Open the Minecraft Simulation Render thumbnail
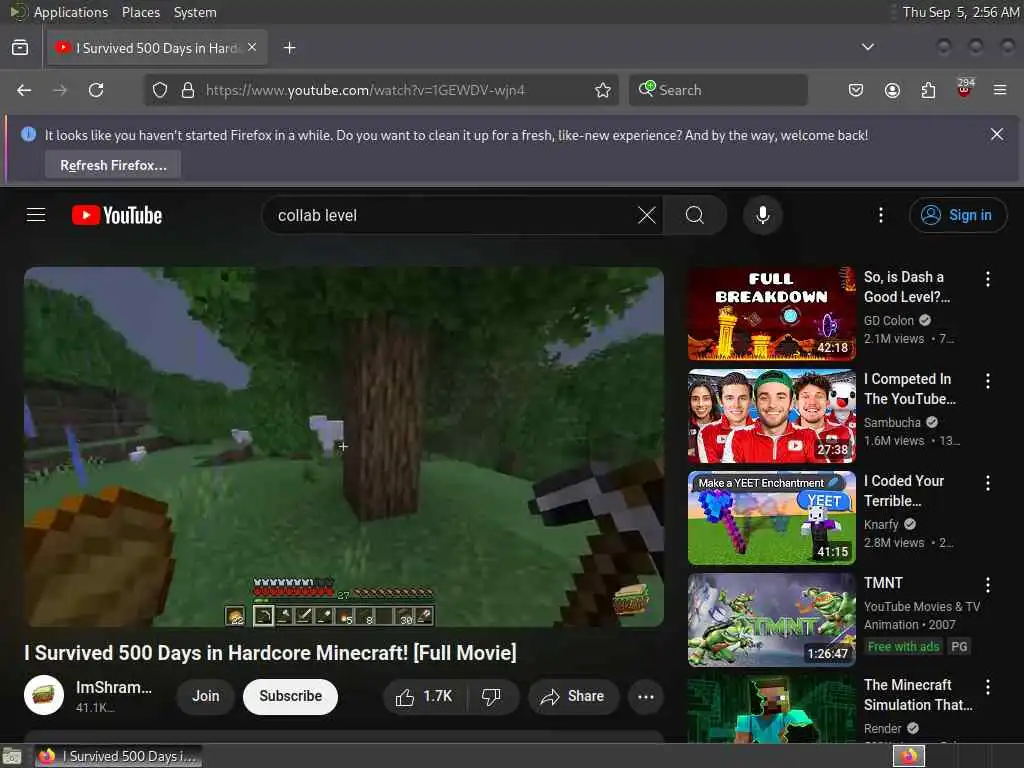 click(x=771, y=709)
